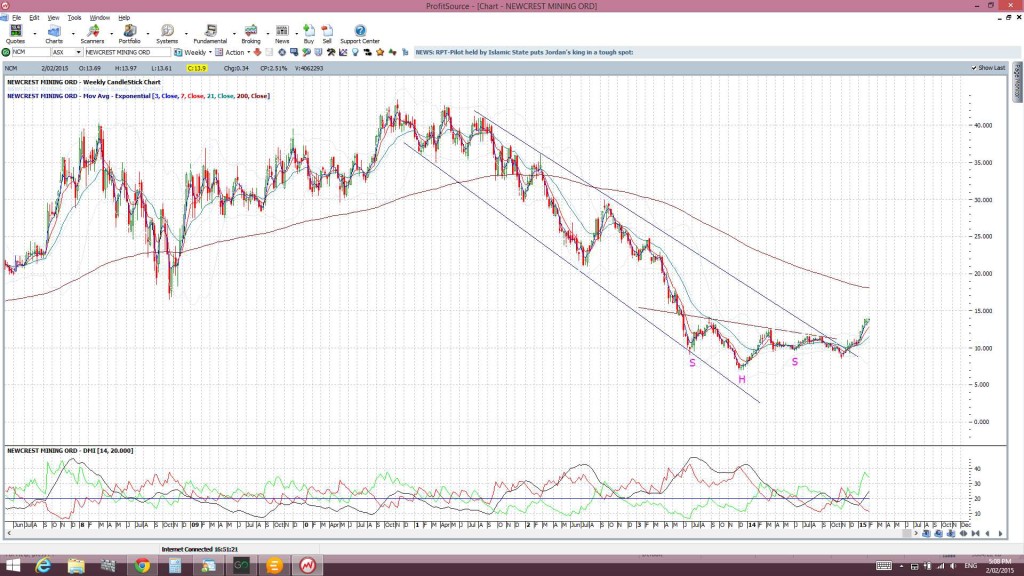The image size is (1024, 576).
Task: Click the light bulb icon in chart toolbar
Action: [355, 52]
